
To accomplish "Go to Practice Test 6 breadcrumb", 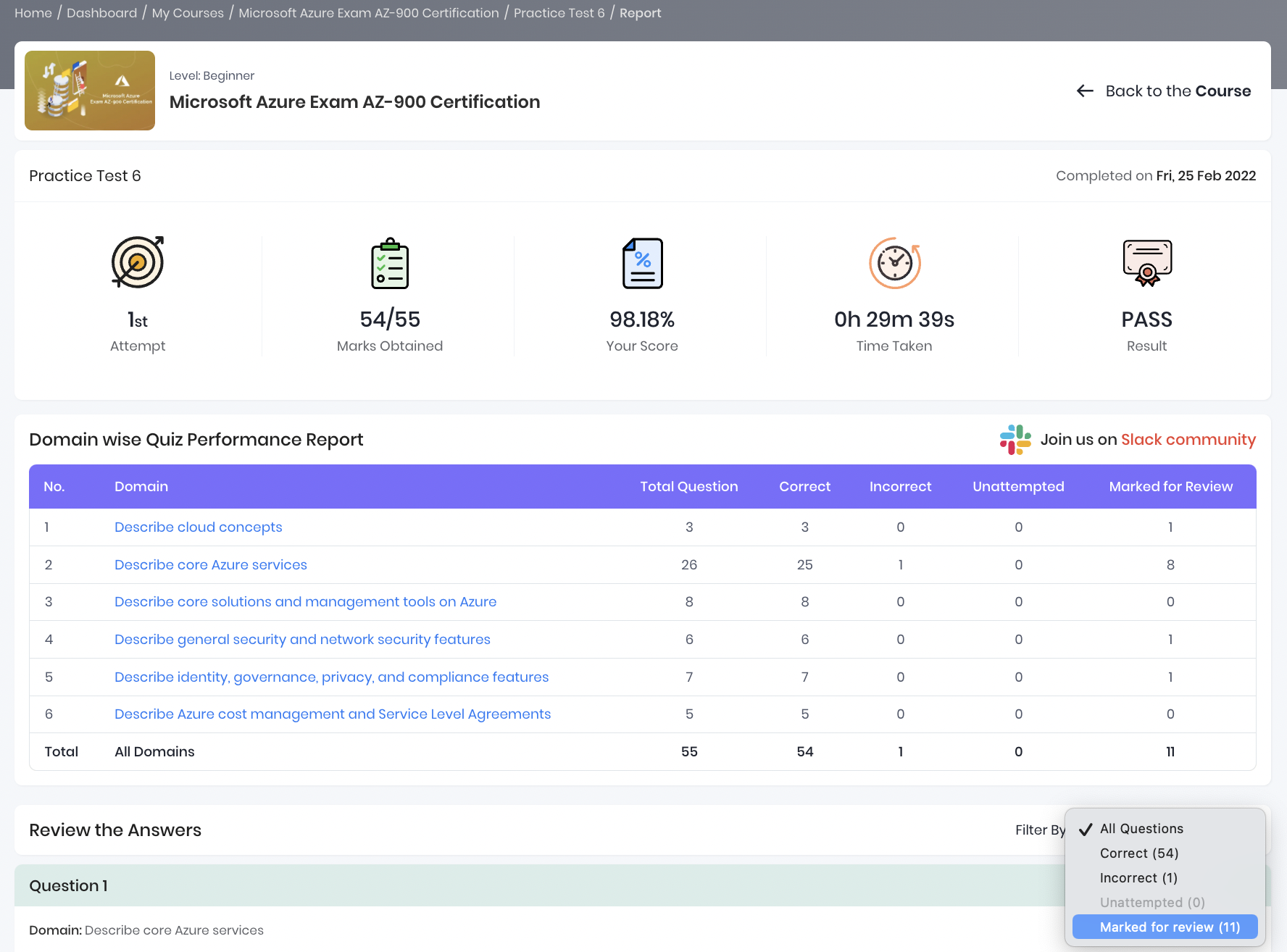I will (559, 13).
